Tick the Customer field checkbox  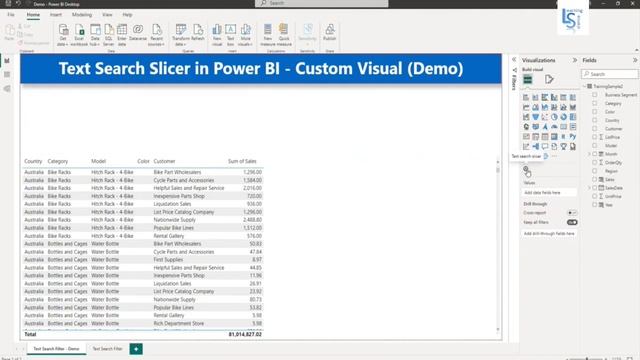tap(595, 129)
